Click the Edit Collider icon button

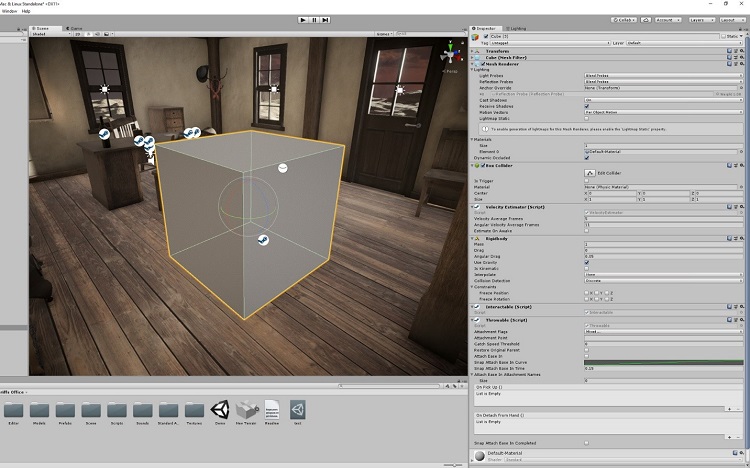590,173
